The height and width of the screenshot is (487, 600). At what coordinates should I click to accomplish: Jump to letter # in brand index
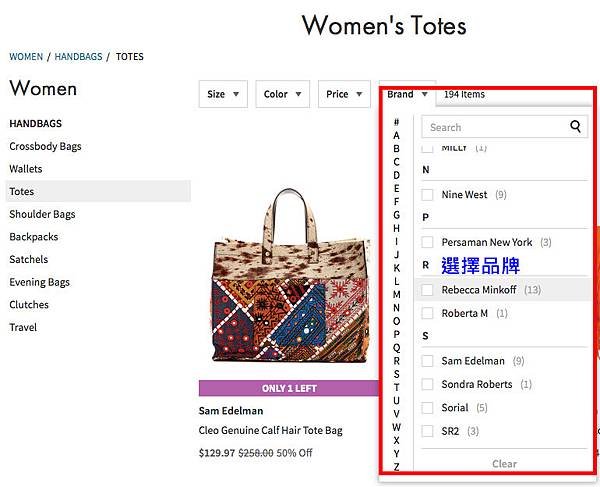(396, 122)
